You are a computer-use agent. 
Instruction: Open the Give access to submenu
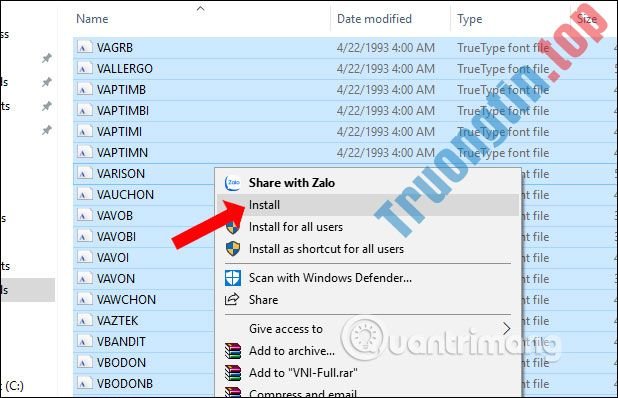pos(286,329)
